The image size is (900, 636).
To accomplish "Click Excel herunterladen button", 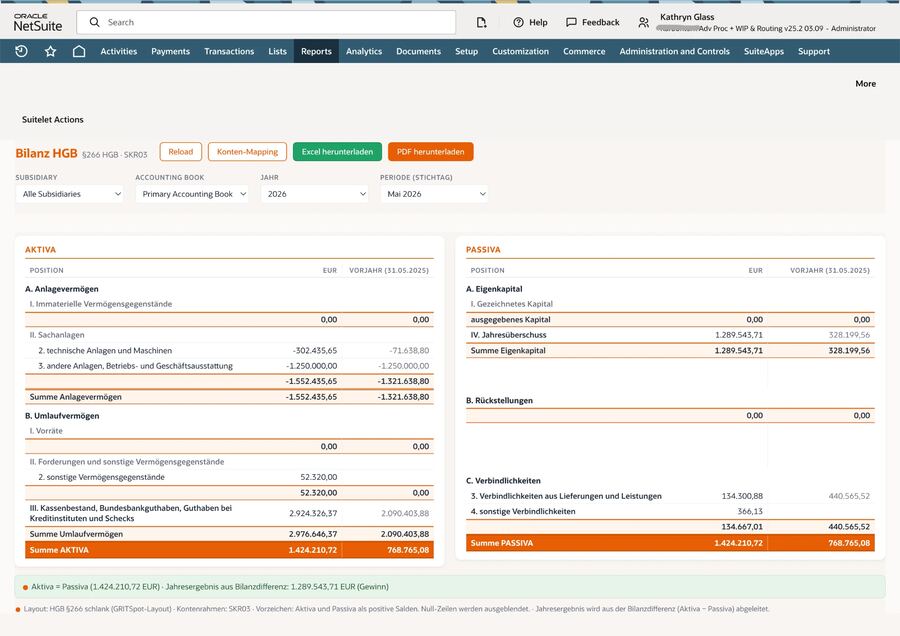I will point(338,152).
